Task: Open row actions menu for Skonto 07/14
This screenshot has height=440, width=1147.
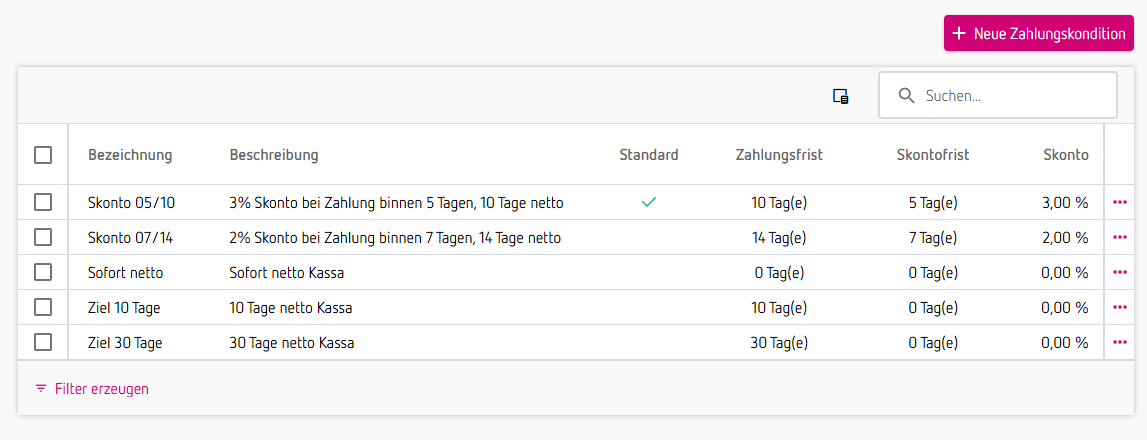Action: [1120, 238]
